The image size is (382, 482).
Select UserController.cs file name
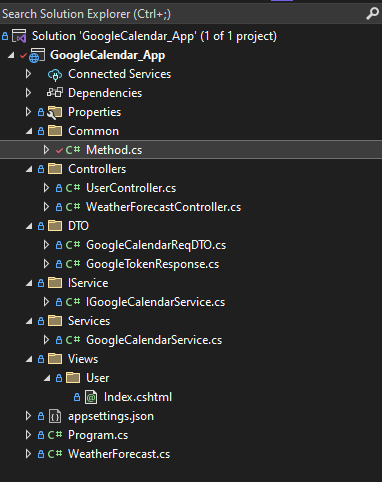[131, 188]
